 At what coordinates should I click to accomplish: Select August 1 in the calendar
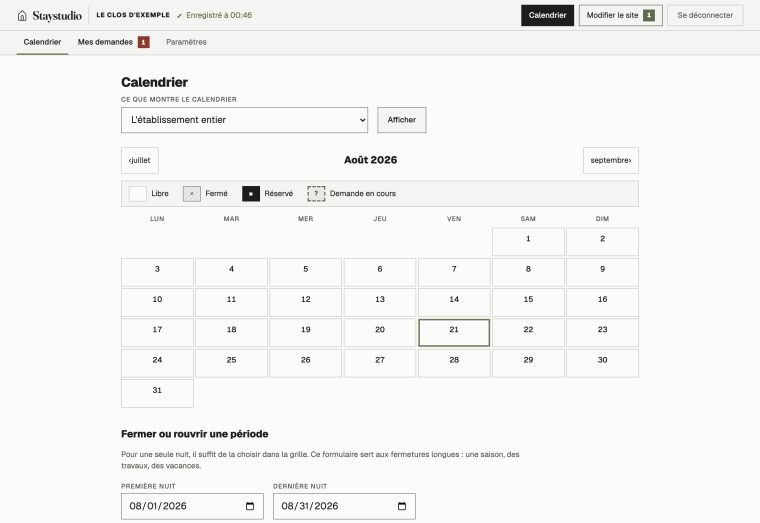click(528, 241)
